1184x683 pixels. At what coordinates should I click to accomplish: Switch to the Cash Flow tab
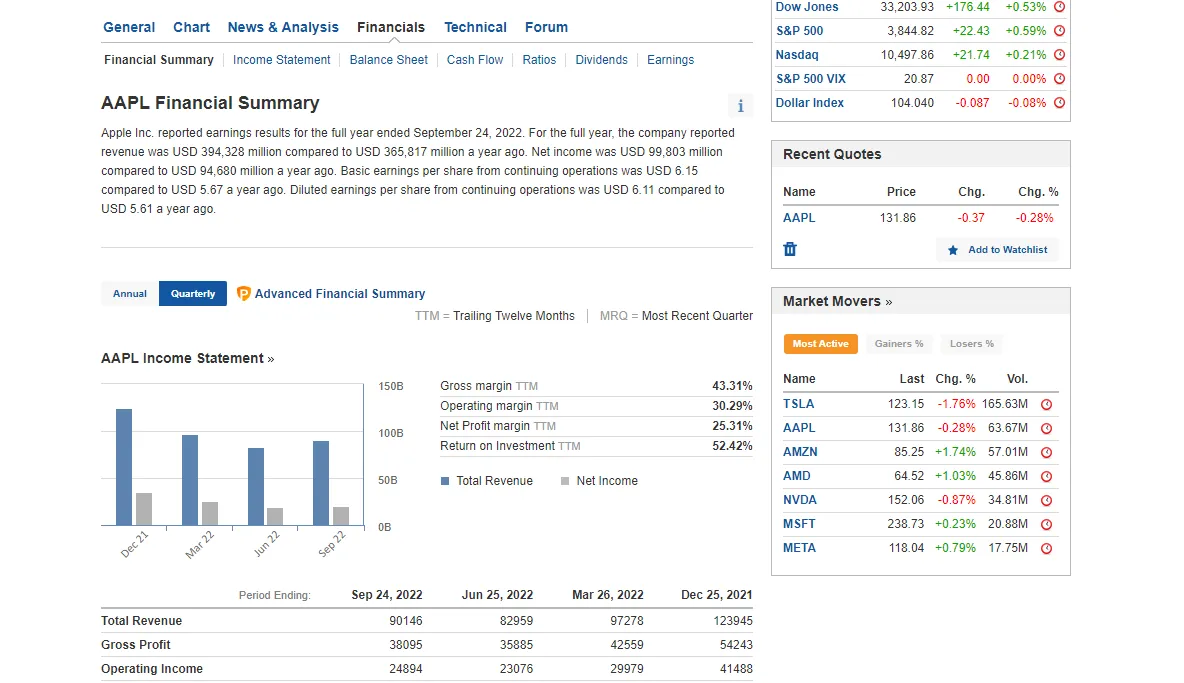click(x=474, y=59)
